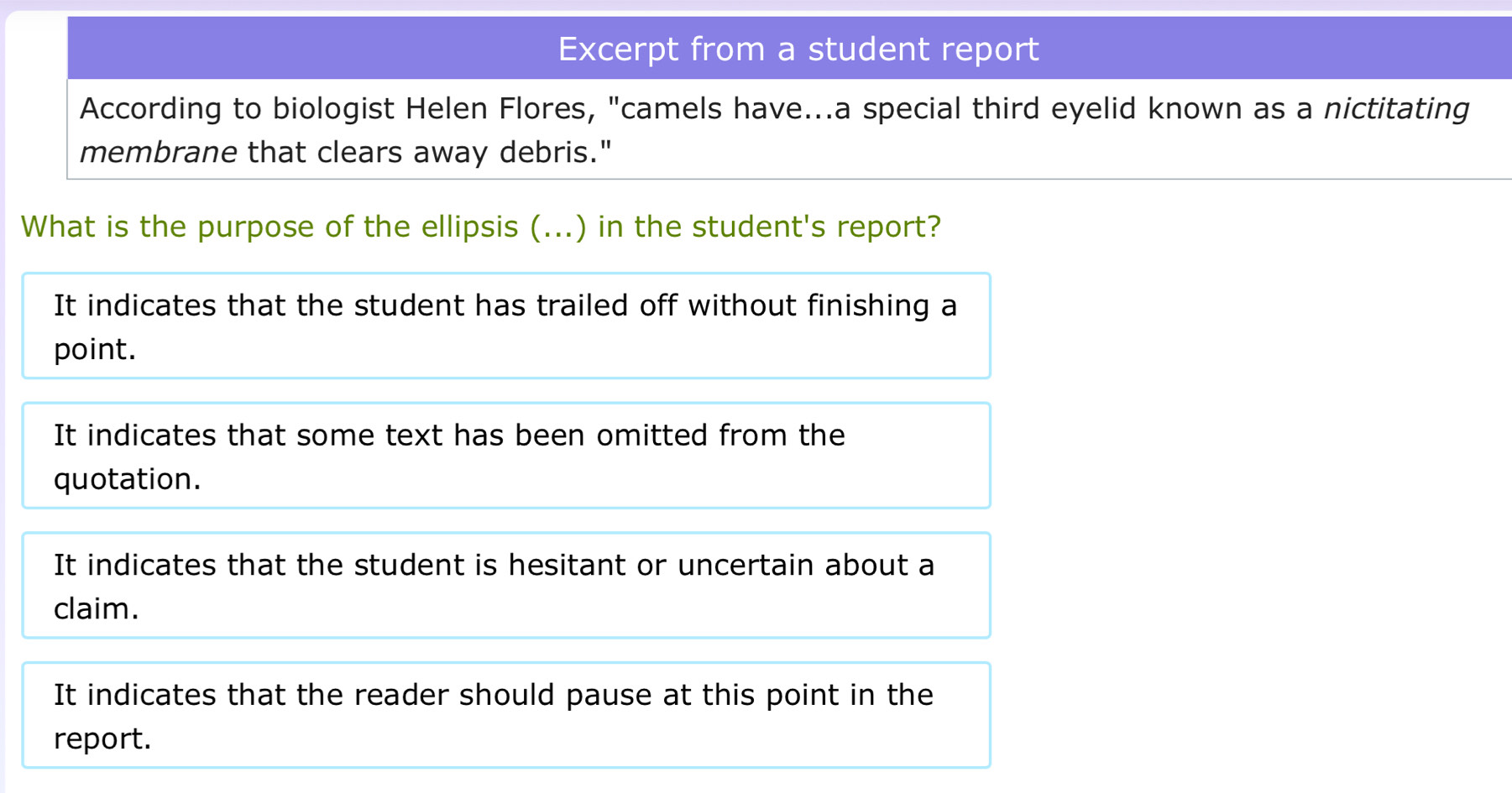1512x793 pixels.
Task: Click the italic word 'nictitating' in the excerpt
Action: pyautogui.click(x=1396, y=109)
